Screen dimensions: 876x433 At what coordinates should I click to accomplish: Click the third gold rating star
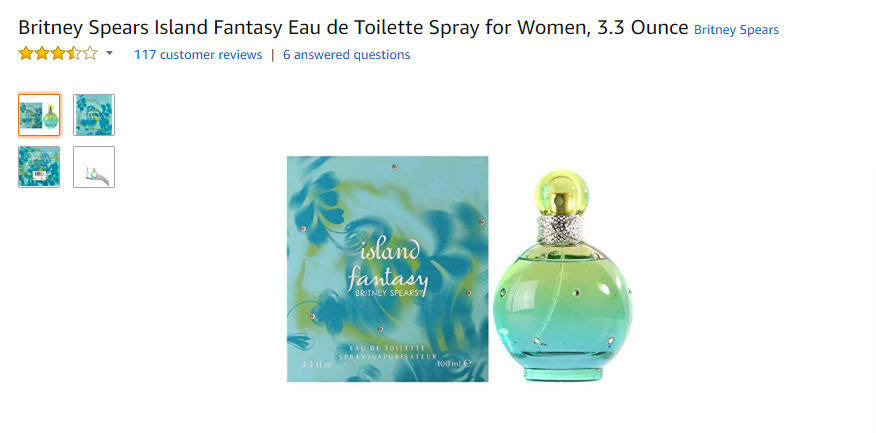click(x=58, y=54)
